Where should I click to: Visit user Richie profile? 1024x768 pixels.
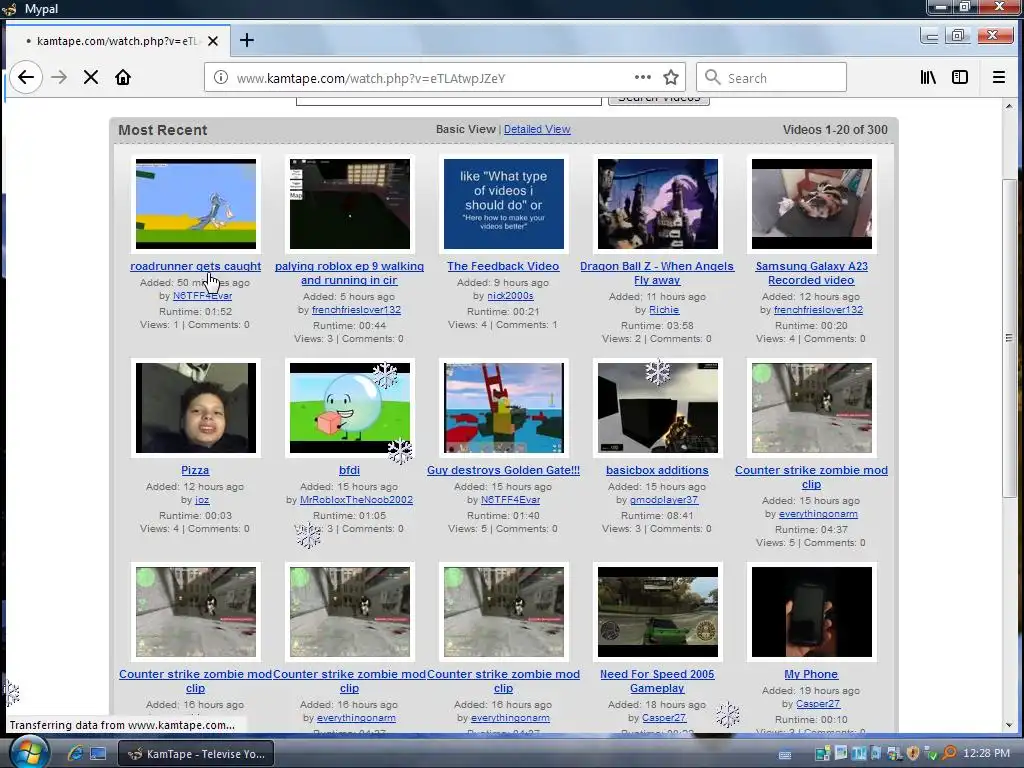[x=664, y=310]
